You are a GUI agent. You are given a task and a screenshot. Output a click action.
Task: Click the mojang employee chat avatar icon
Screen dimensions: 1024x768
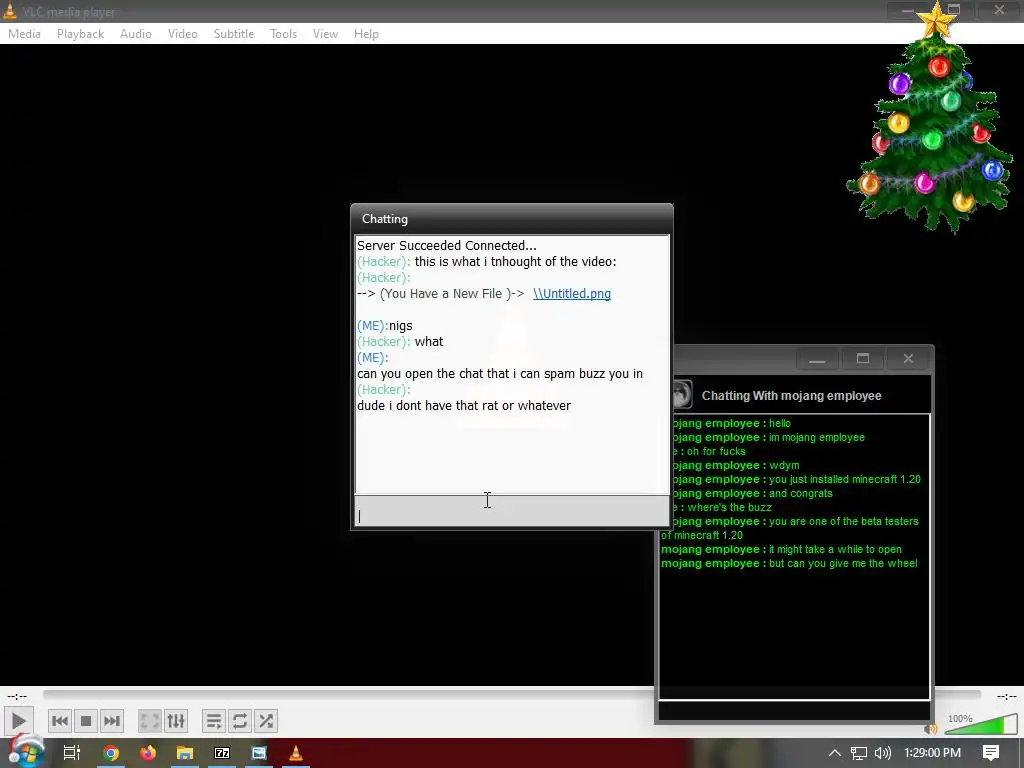(x=681, y=394)
